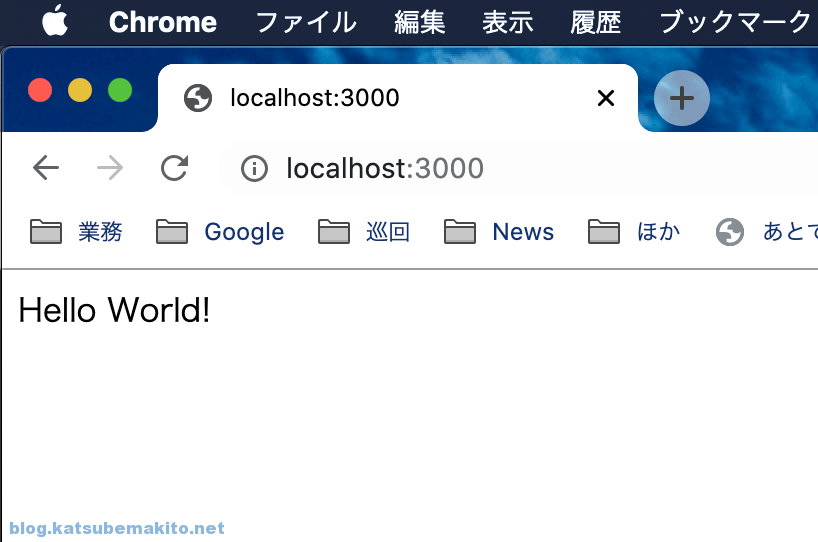
Task: Click the back navigation arrow
Action: 46,168
